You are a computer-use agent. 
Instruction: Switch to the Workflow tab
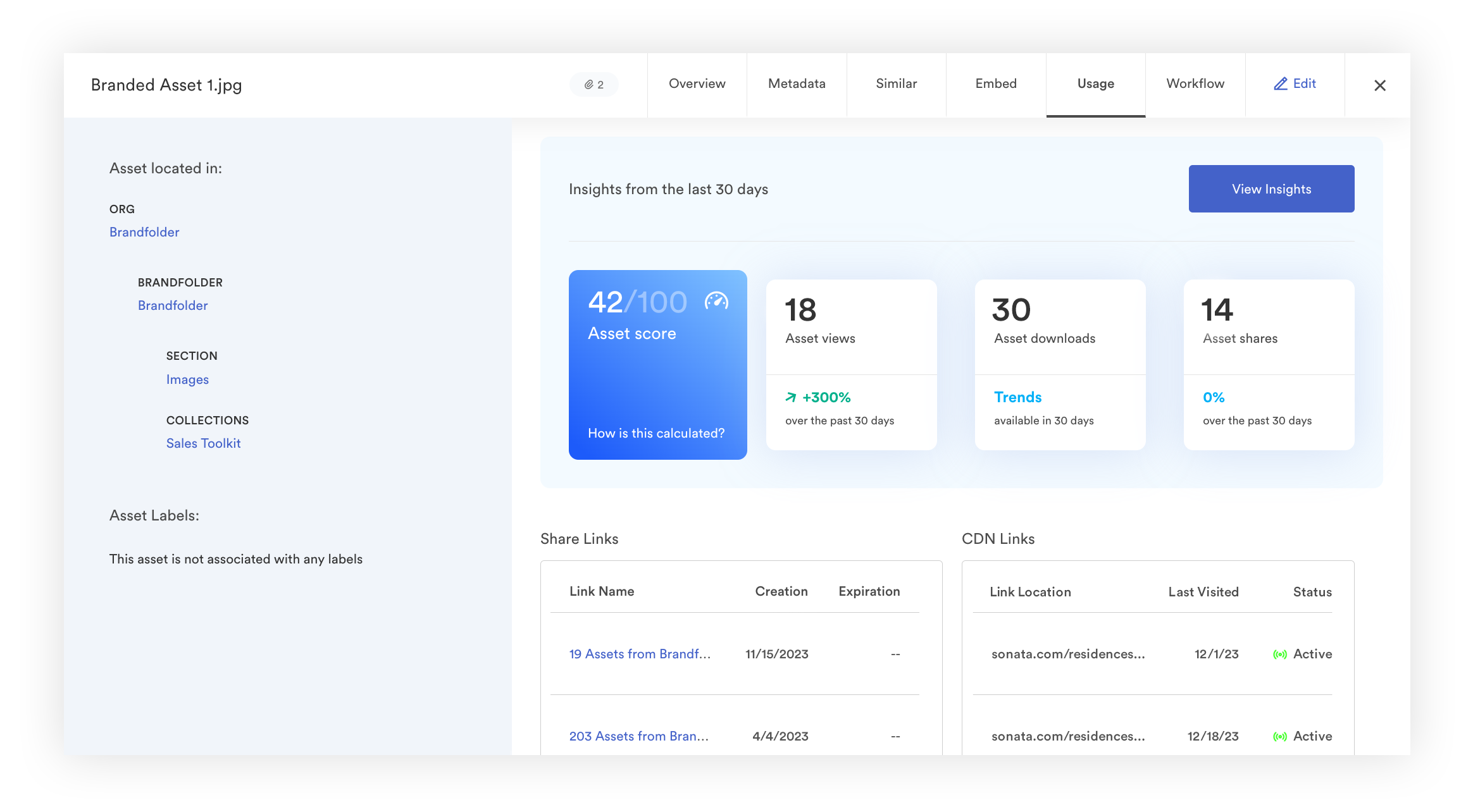pos(1195,83)
